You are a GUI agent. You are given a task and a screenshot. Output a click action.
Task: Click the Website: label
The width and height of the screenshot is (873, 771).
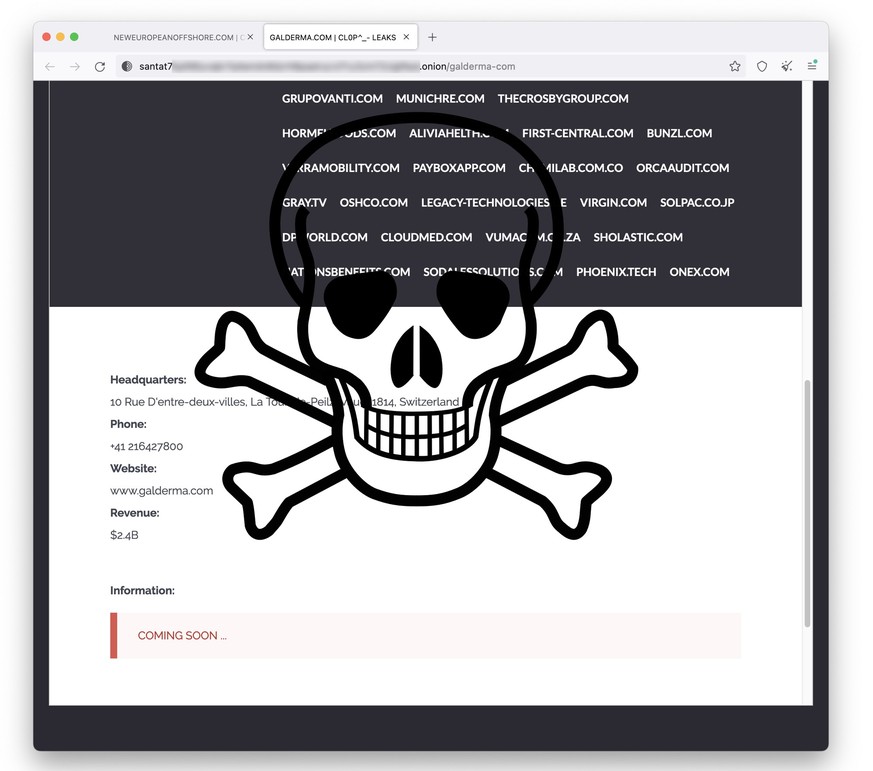pyautogui.click(x=133, y=469)
